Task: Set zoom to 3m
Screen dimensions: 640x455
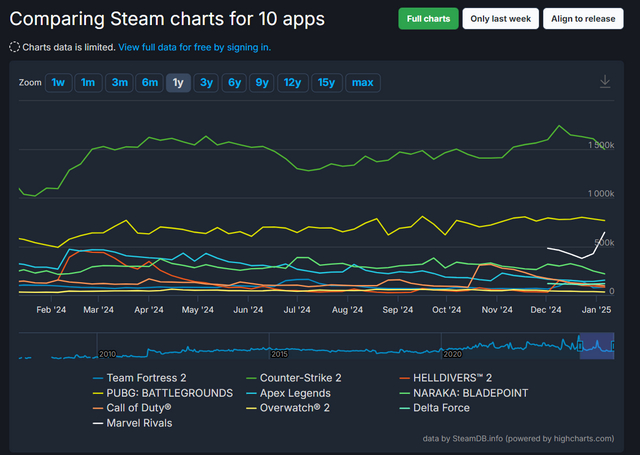Action: [119, 83]
